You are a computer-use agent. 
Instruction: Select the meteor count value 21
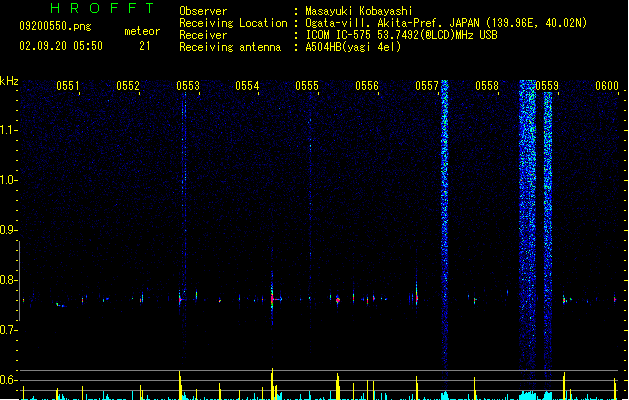pos(145,46)
